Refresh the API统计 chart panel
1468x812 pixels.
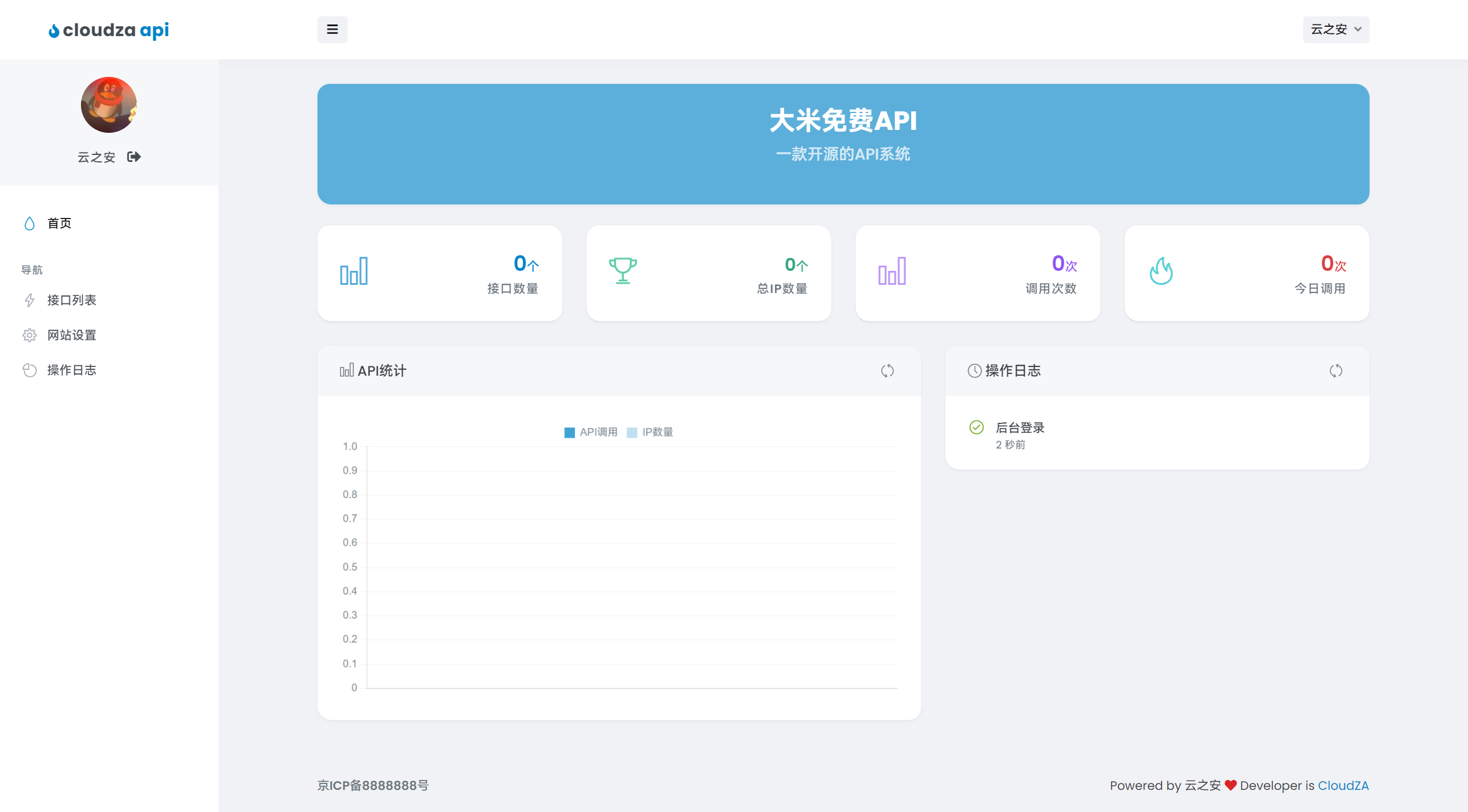coord(887,371)
